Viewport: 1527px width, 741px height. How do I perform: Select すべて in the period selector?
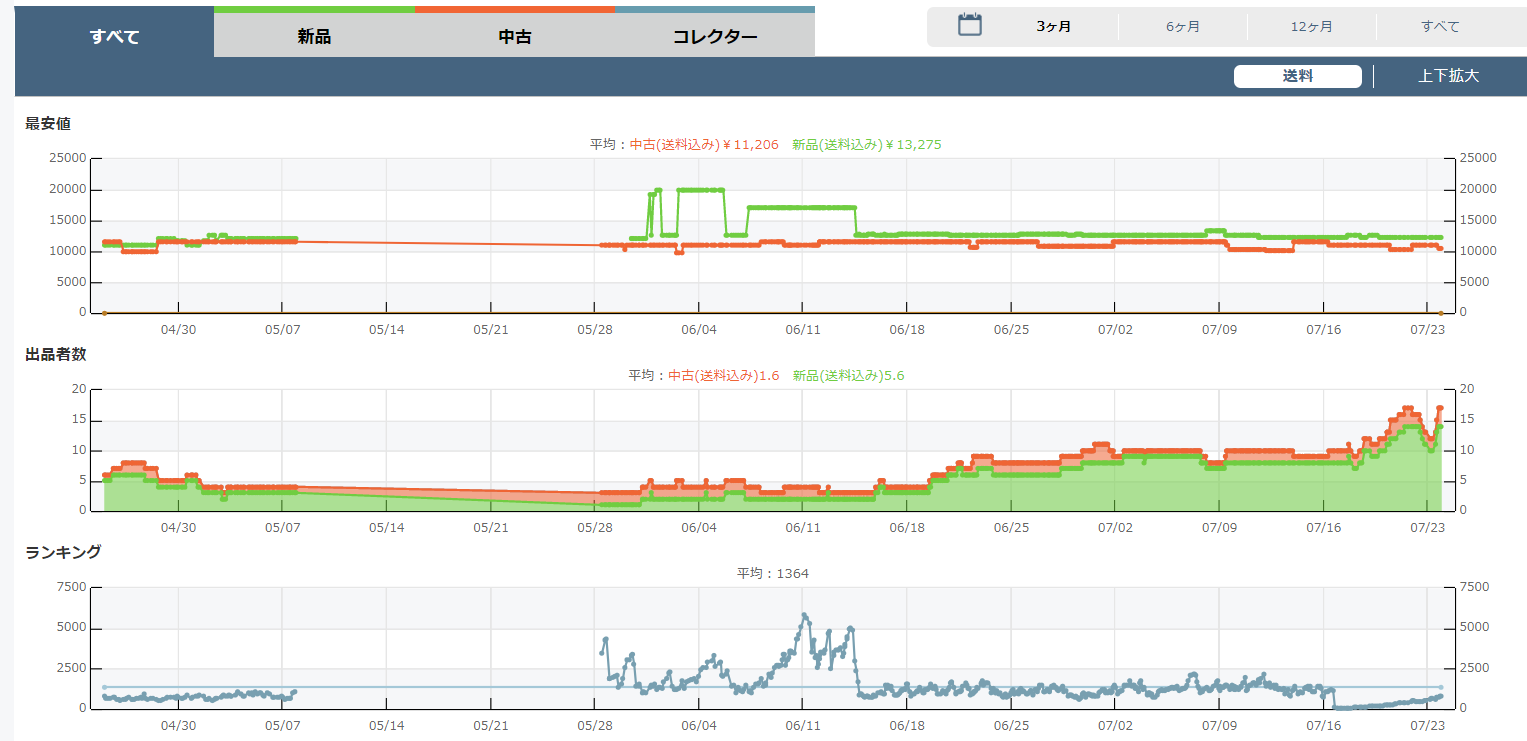(x=1440, y=27)
